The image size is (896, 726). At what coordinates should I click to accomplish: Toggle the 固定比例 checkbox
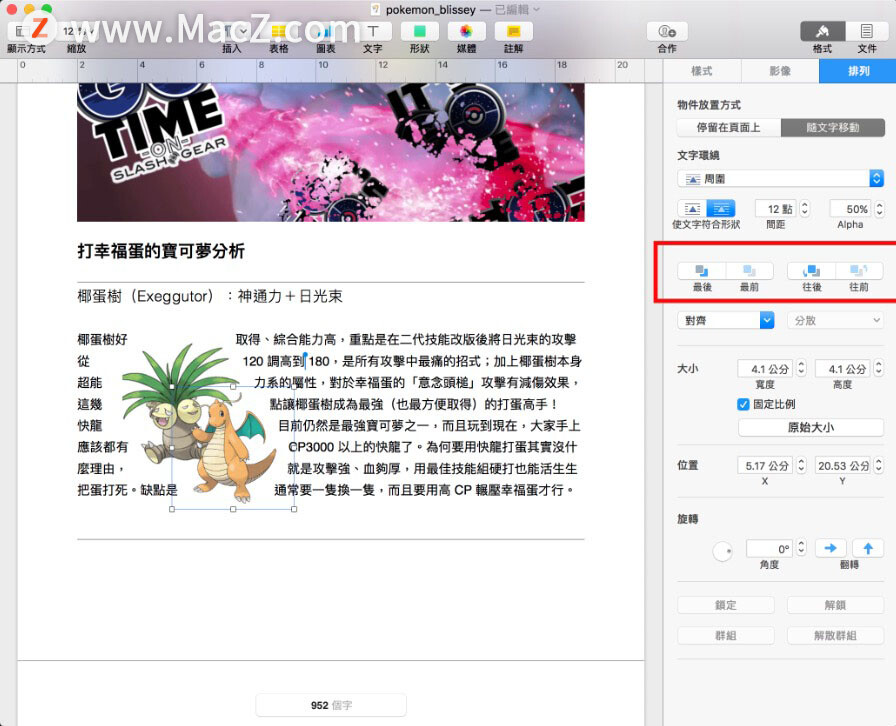pos(743,404)
